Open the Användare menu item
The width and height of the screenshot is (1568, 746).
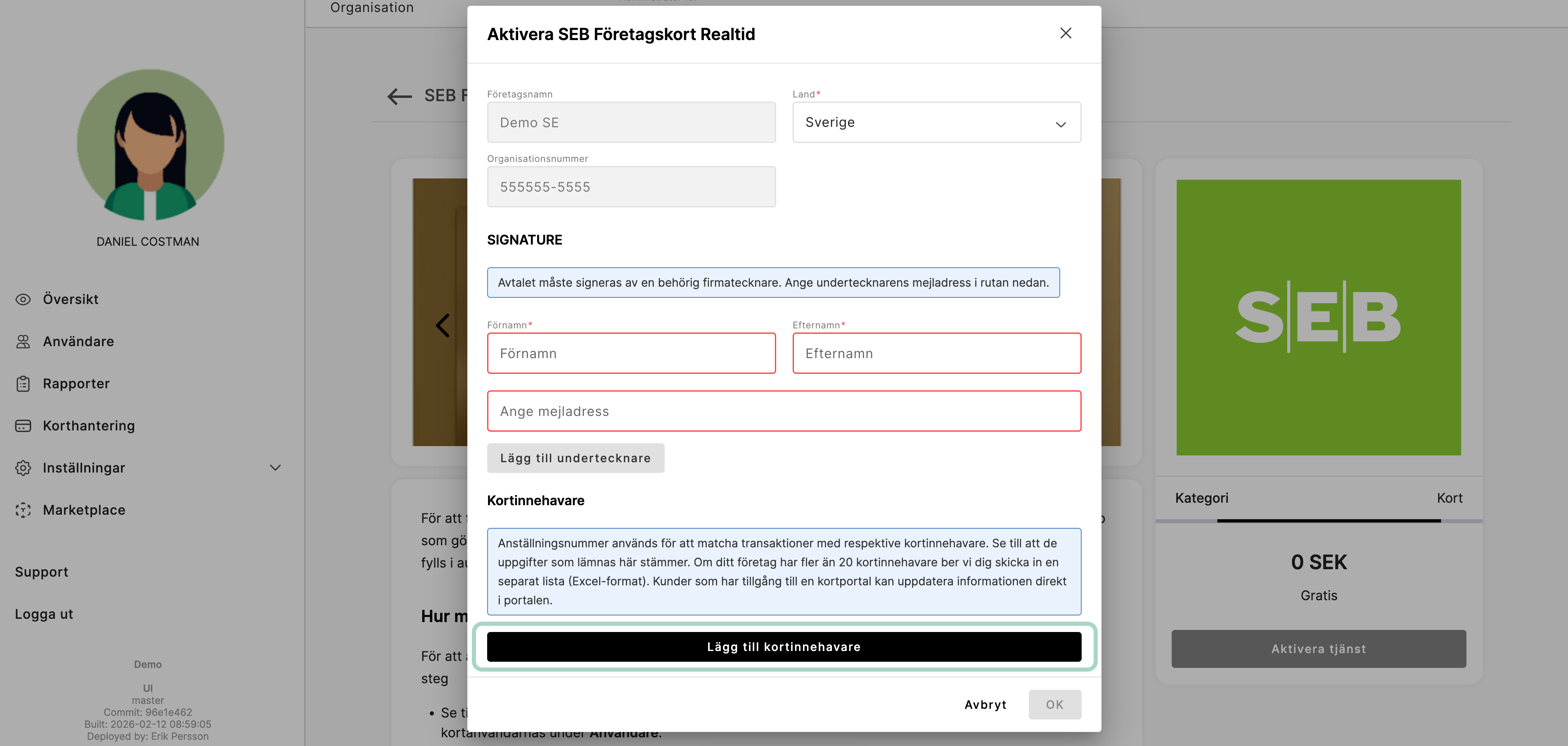[78, 341]
